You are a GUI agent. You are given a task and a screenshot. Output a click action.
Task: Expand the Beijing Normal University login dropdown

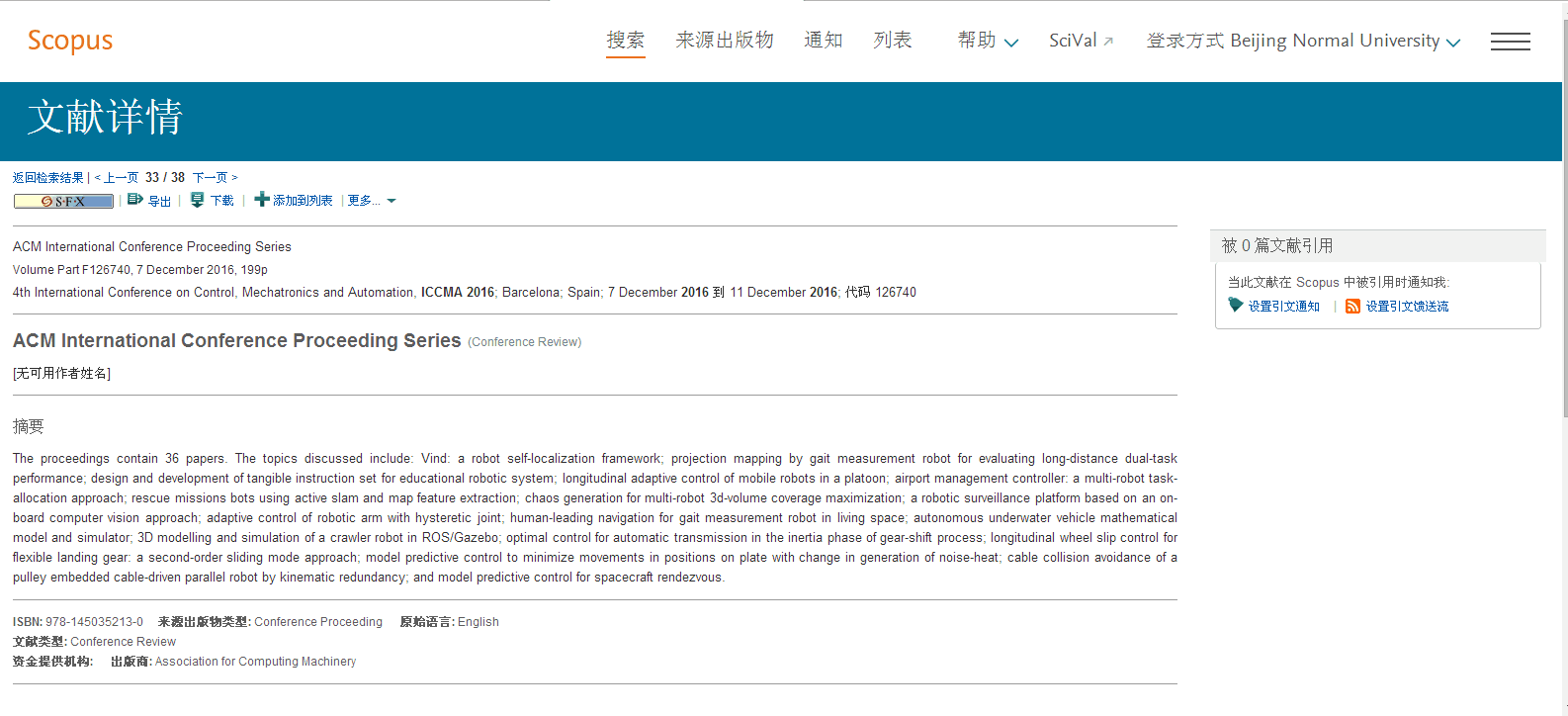(x=1303, y=41)
